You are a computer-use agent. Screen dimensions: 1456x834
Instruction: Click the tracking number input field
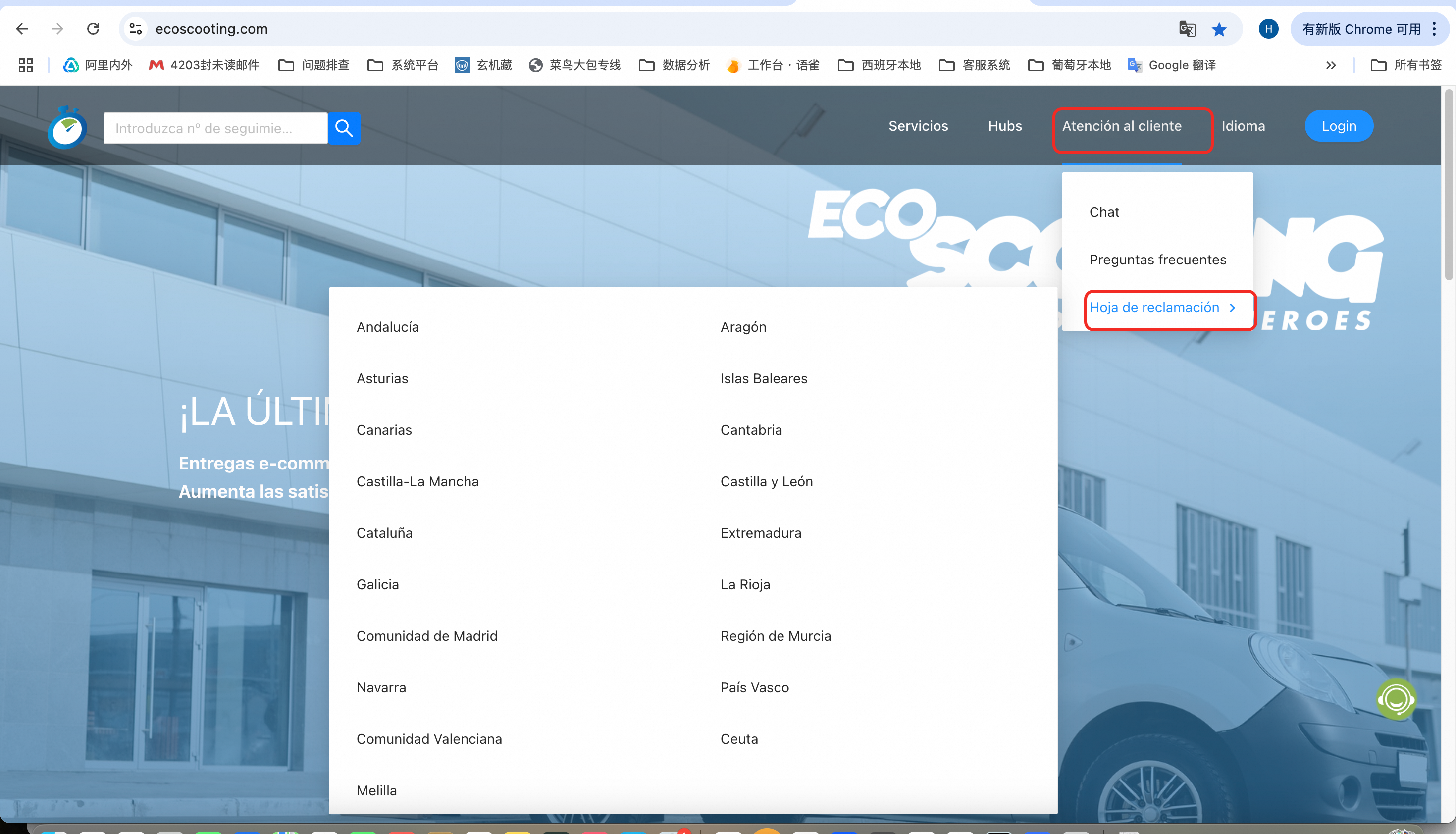pyautogui.click(x=215, y=128)
